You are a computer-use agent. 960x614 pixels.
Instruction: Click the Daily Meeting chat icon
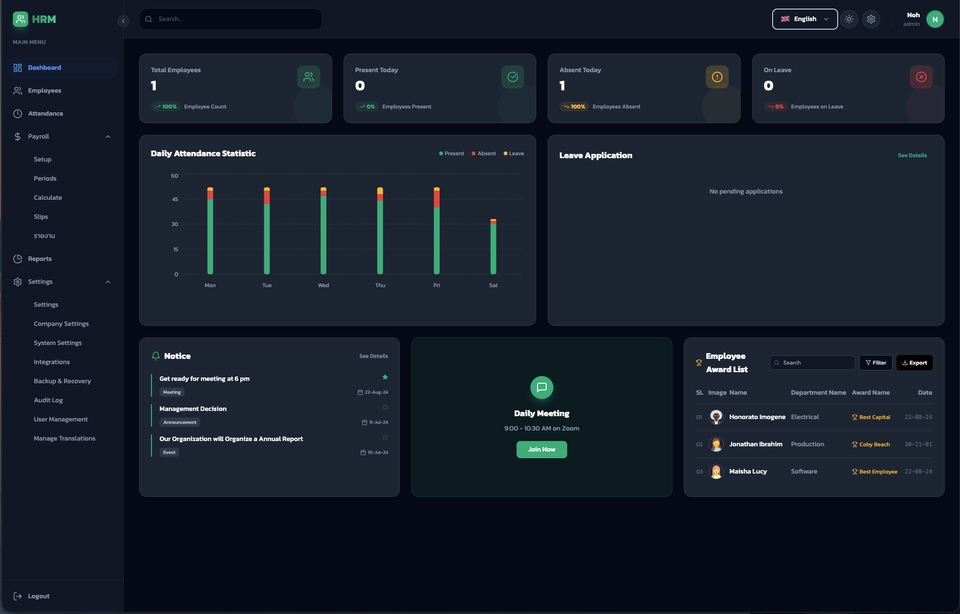click(541, 387)
